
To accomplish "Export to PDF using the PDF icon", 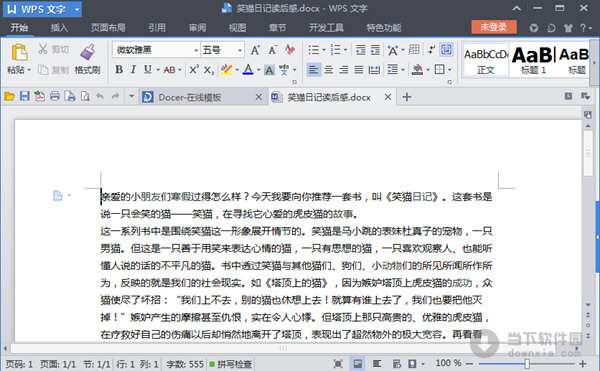I will pos(39,96).
